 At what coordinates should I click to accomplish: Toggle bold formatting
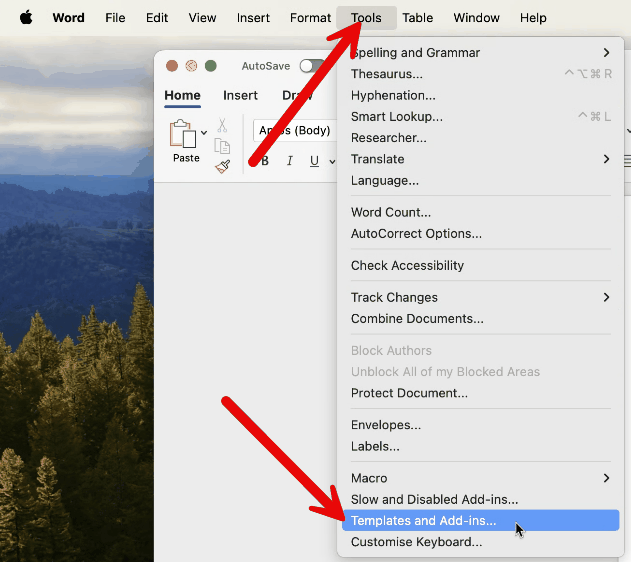(x=265, y=161)
